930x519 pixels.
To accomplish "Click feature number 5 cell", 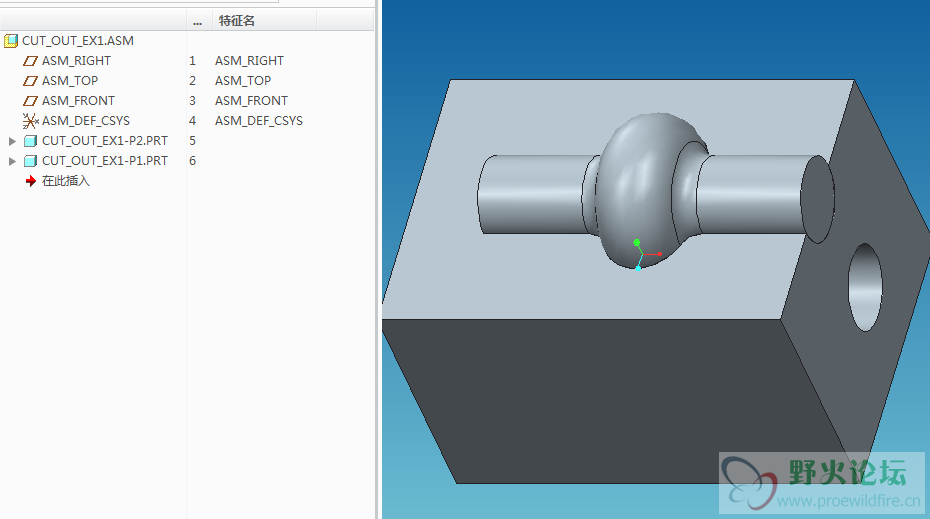I will tap(192, 141).
